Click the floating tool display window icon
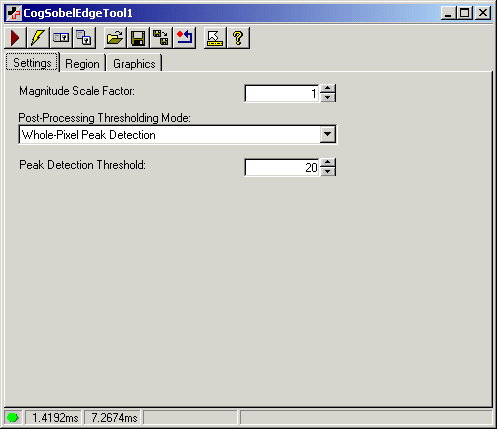This screenshot has width=497, height=429. 84,38
